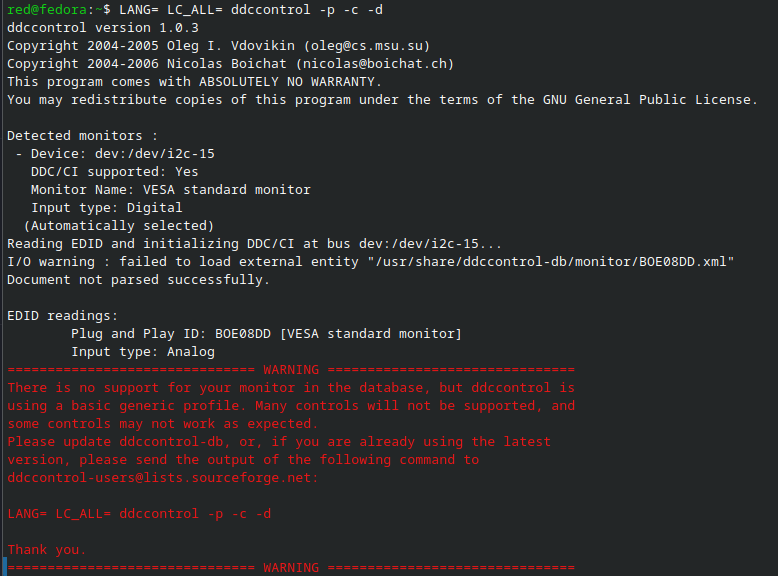Click the "Input type: Digital" line
The width and height of the screenshot is (778, 576).
click(x=106, y=207)
